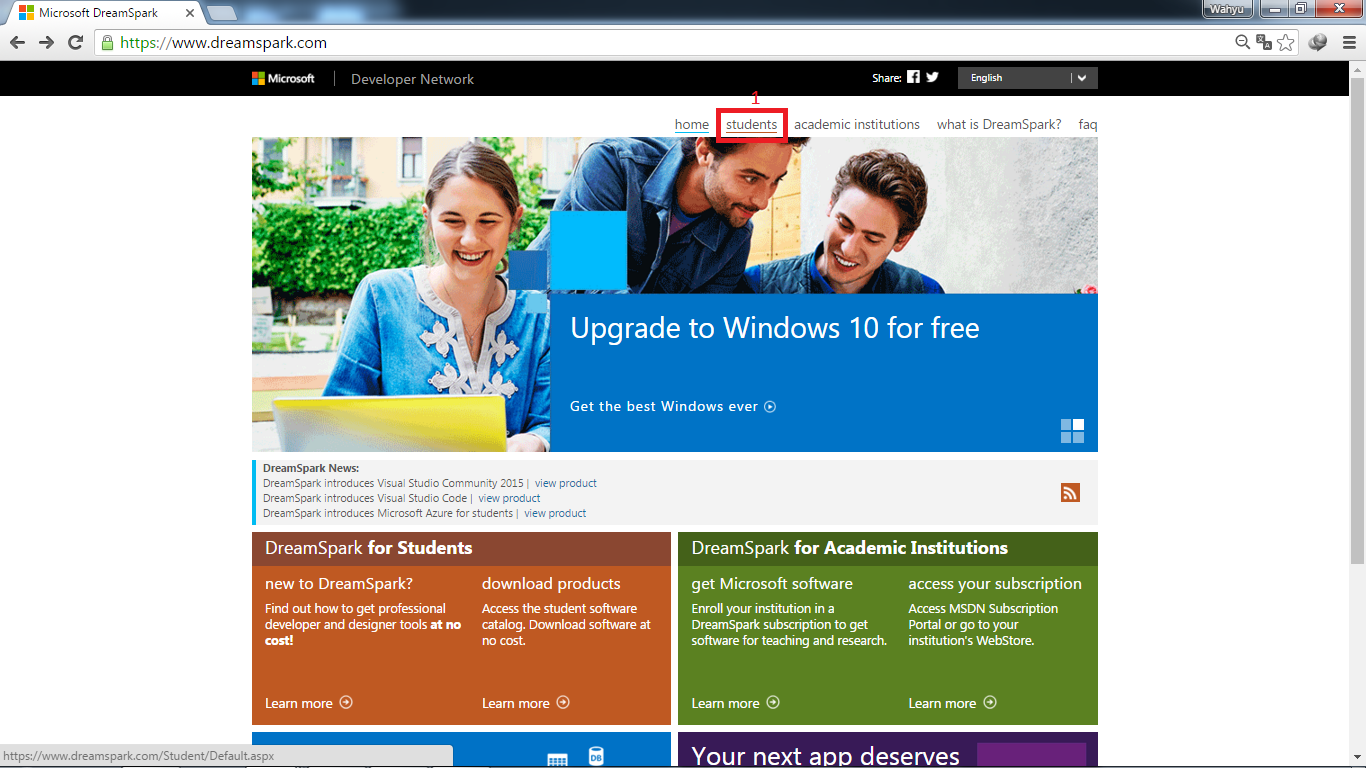
Task: Click the Developer Network link
Action: coord(412,79)
